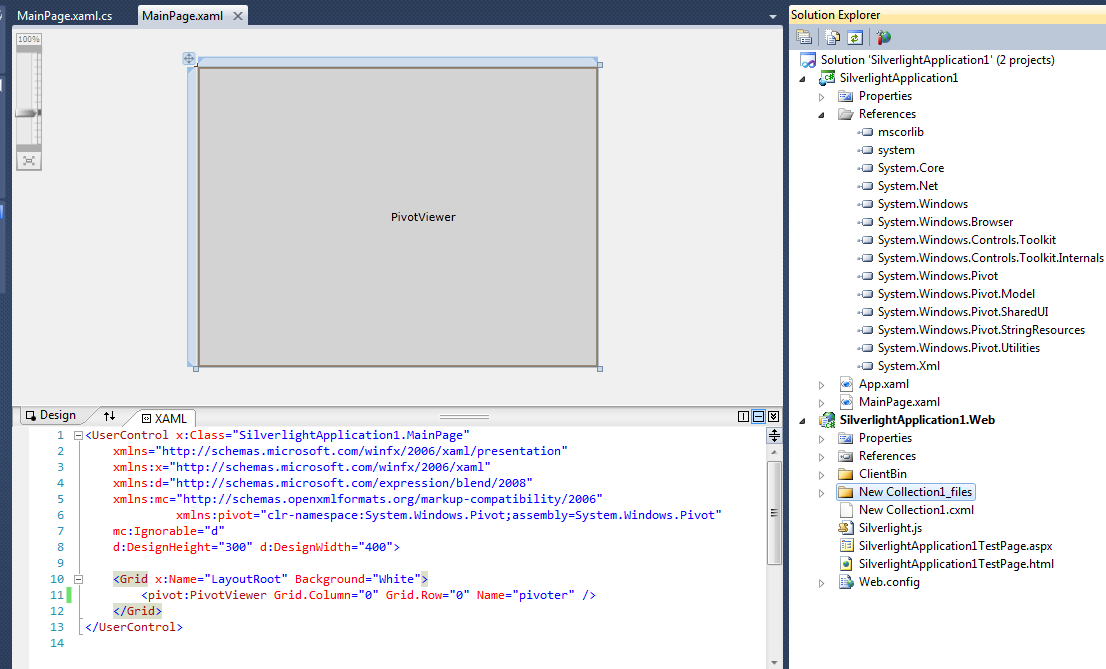Expand the ClientBin folder
1106x669 pixels.
[x=821, y=474]
